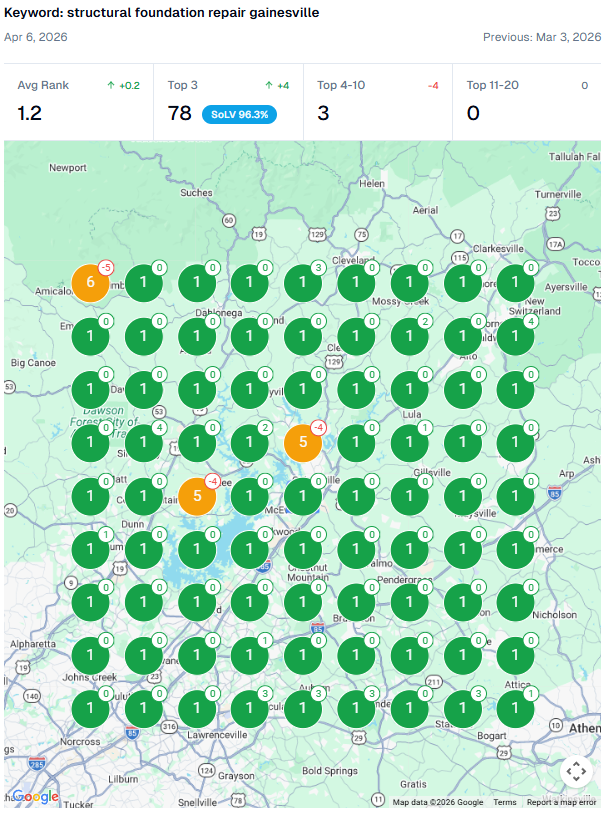This screenshot has width=608, height=813.
Task: Open the map pan control icon
Action: 576,772
